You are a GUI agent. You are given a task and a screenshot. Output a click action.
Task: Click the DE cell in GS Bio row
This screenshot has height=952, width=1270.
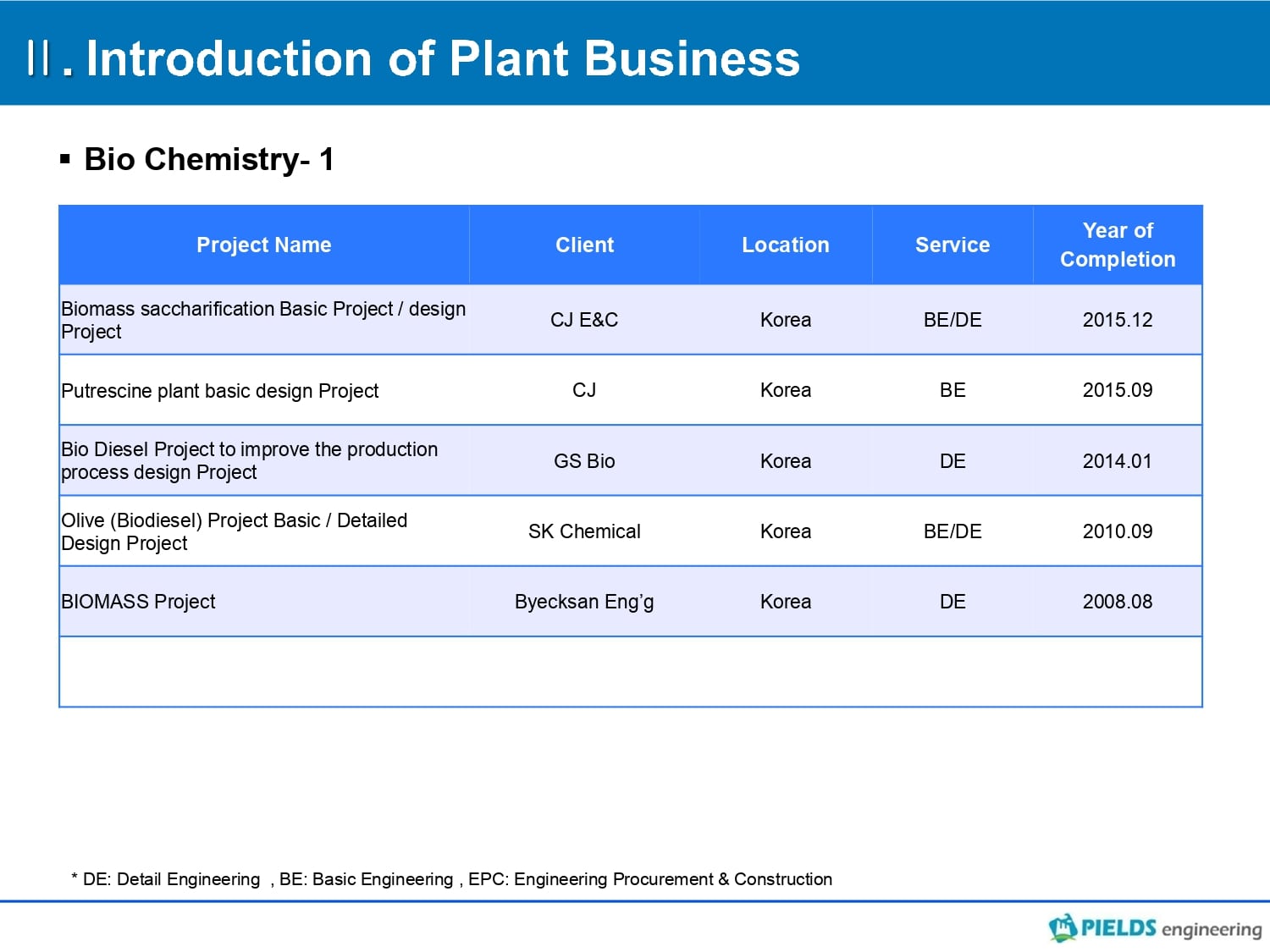(x=952, y=460)
